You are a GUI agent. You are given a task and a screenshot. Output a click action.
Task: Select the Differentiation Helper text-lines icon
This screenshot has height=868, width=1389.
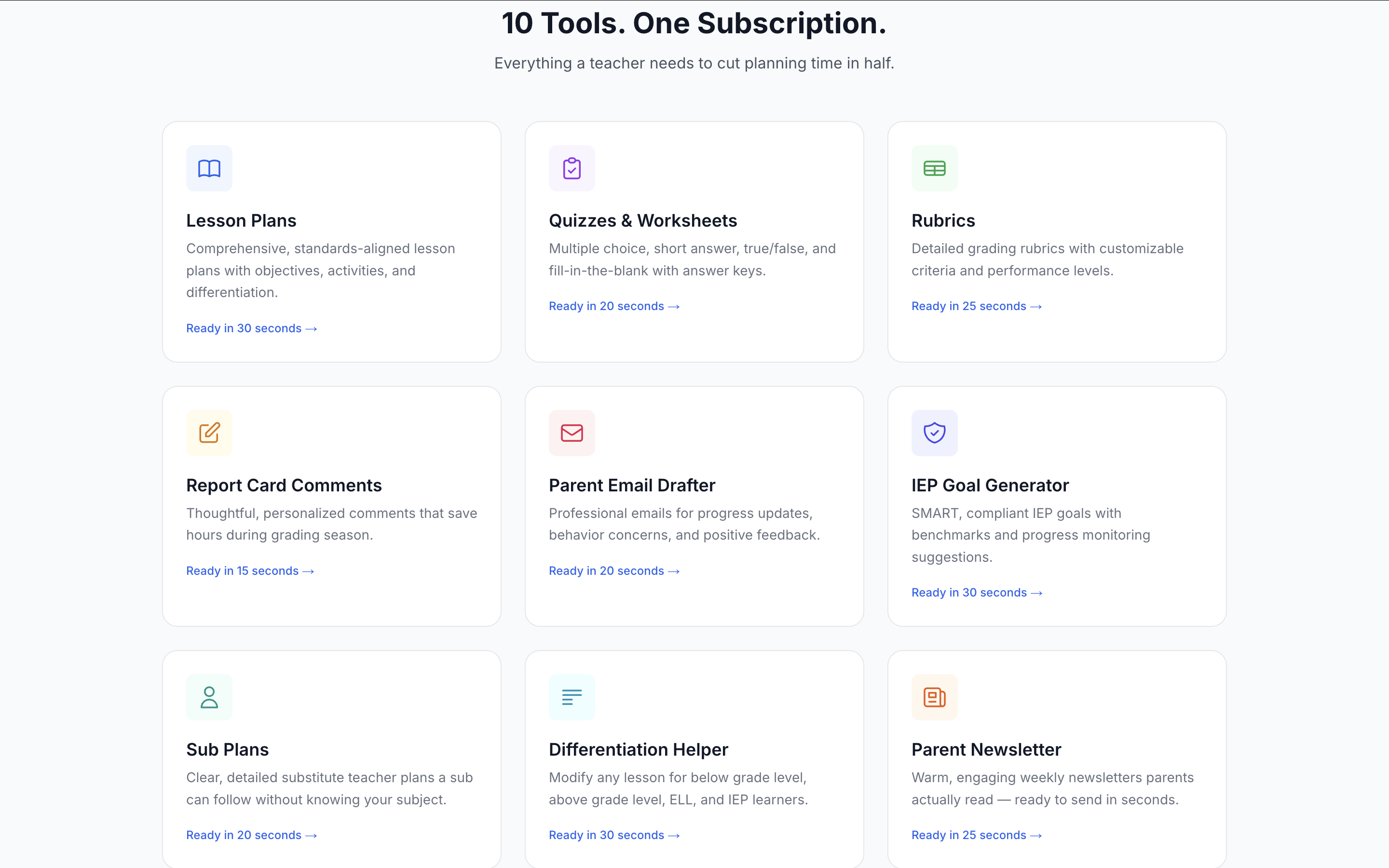point(572,697)
